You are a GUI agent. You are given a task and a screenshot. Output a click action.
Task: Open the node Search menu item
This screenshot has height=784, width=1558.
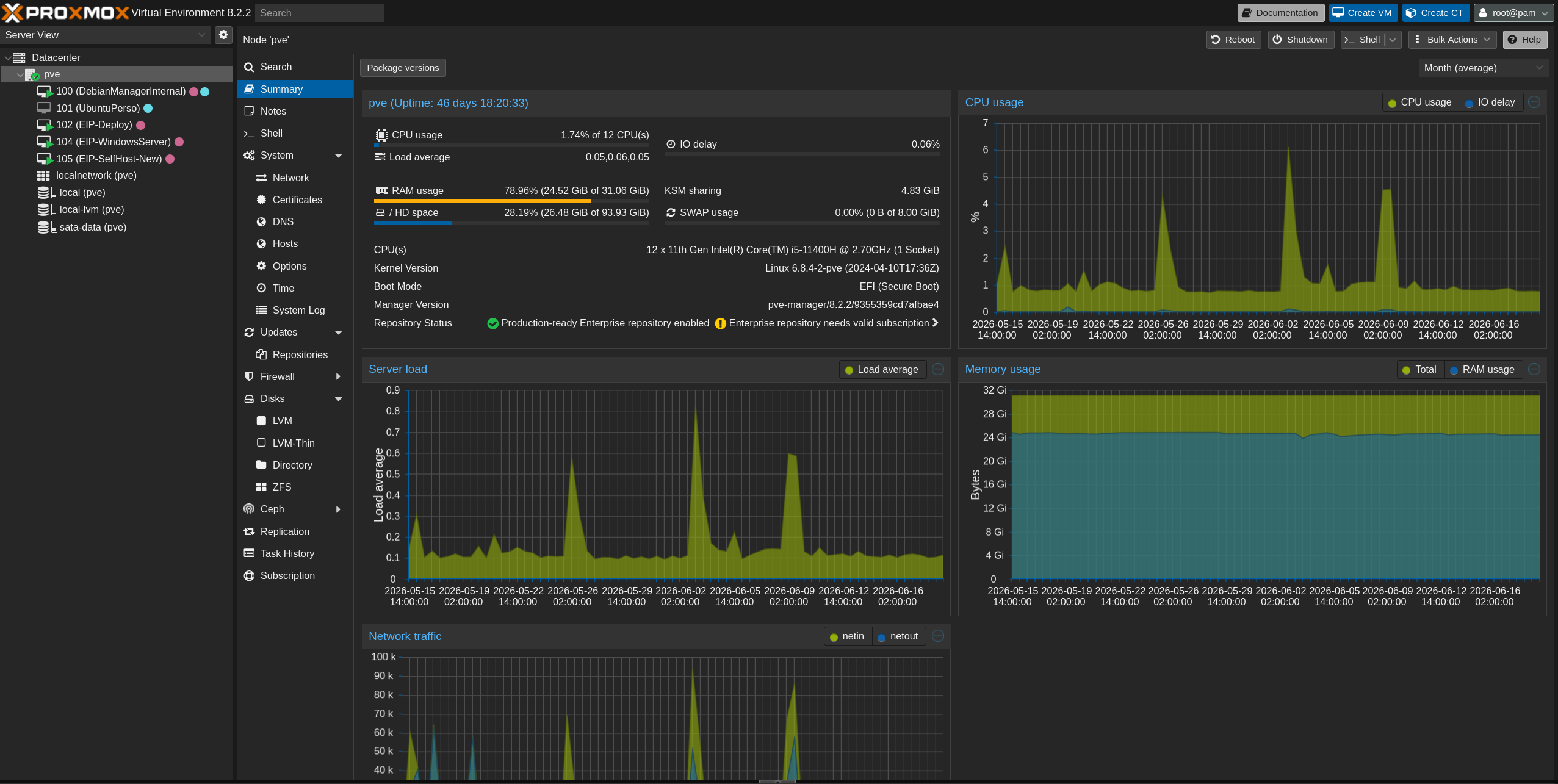pos(295,67)
